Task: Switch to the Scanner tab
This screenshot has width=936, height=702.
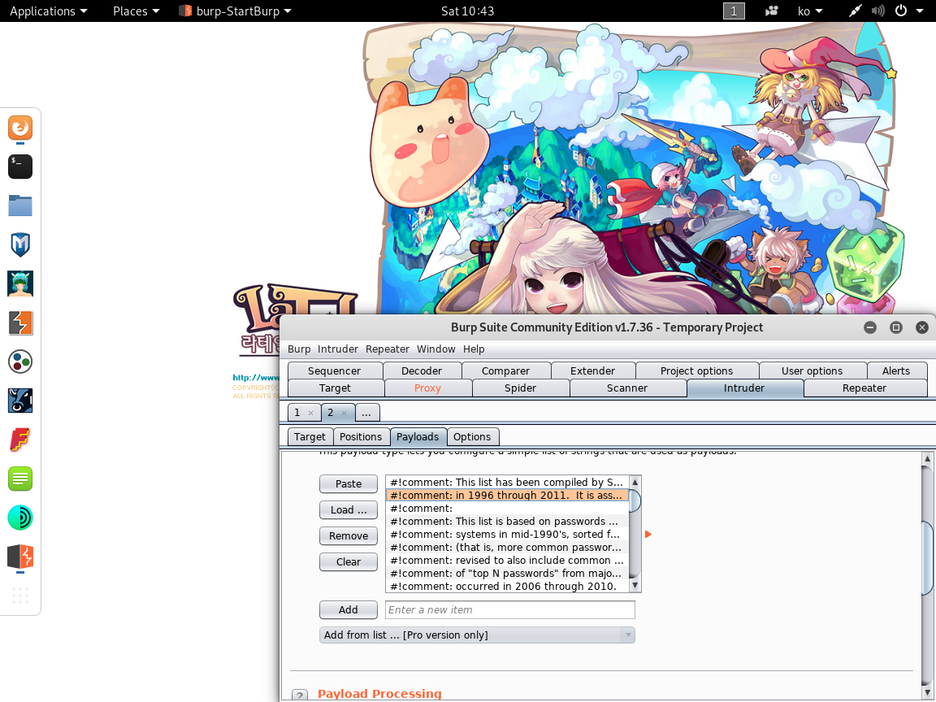Action: [627, 388]
